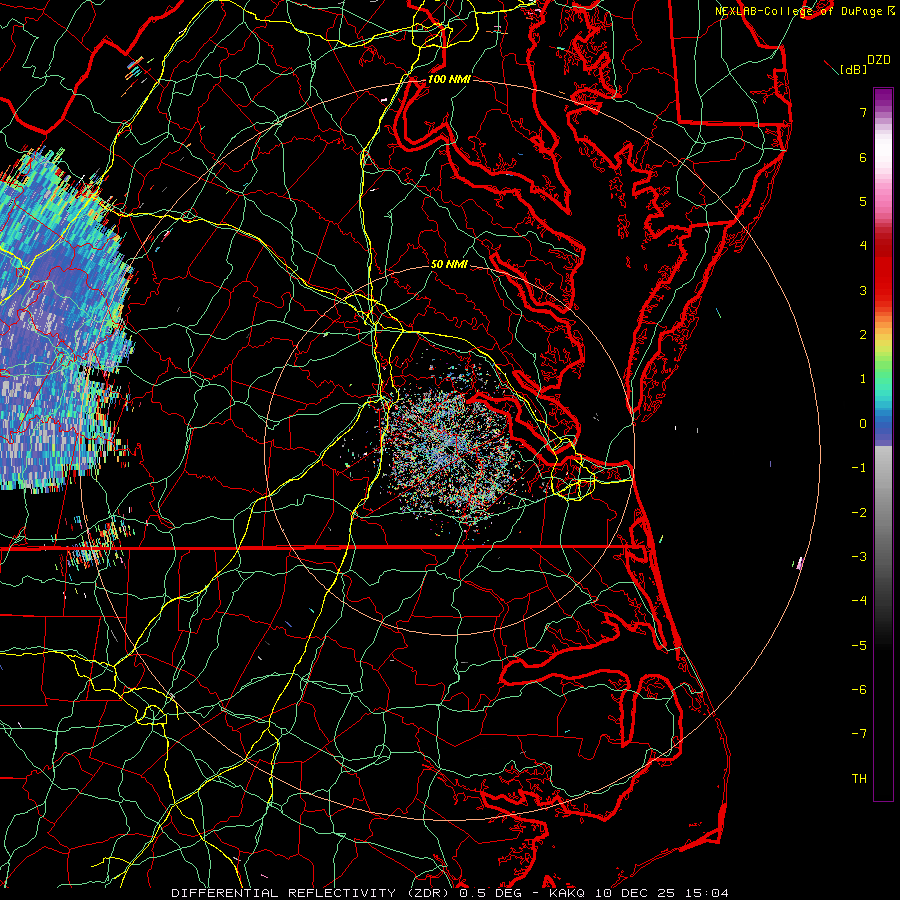This screenshot has height=900, width=900.
Task: Click the [dB] units label
Action: pyautogui.click(x=853, y=69)
